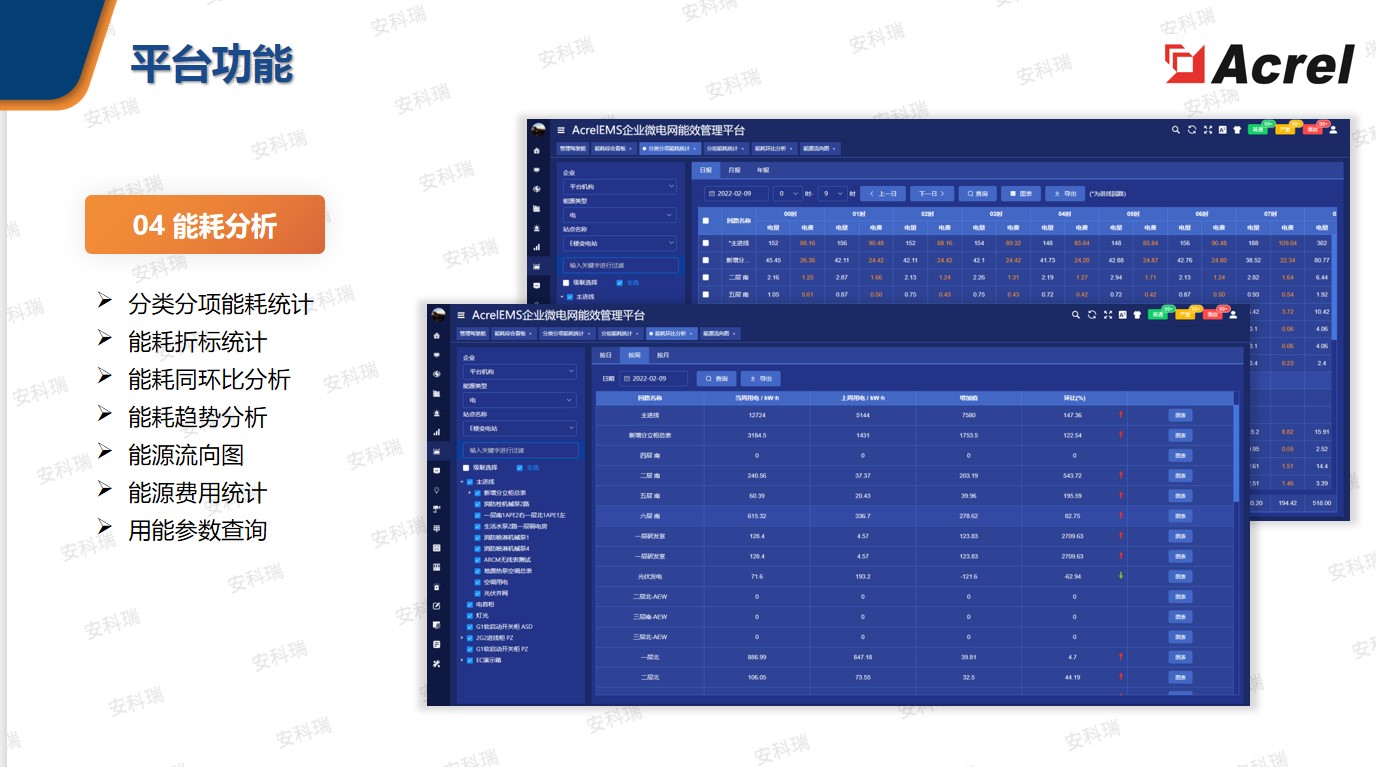Click the home icon in the front window sidebar

(x=436, y=334)
